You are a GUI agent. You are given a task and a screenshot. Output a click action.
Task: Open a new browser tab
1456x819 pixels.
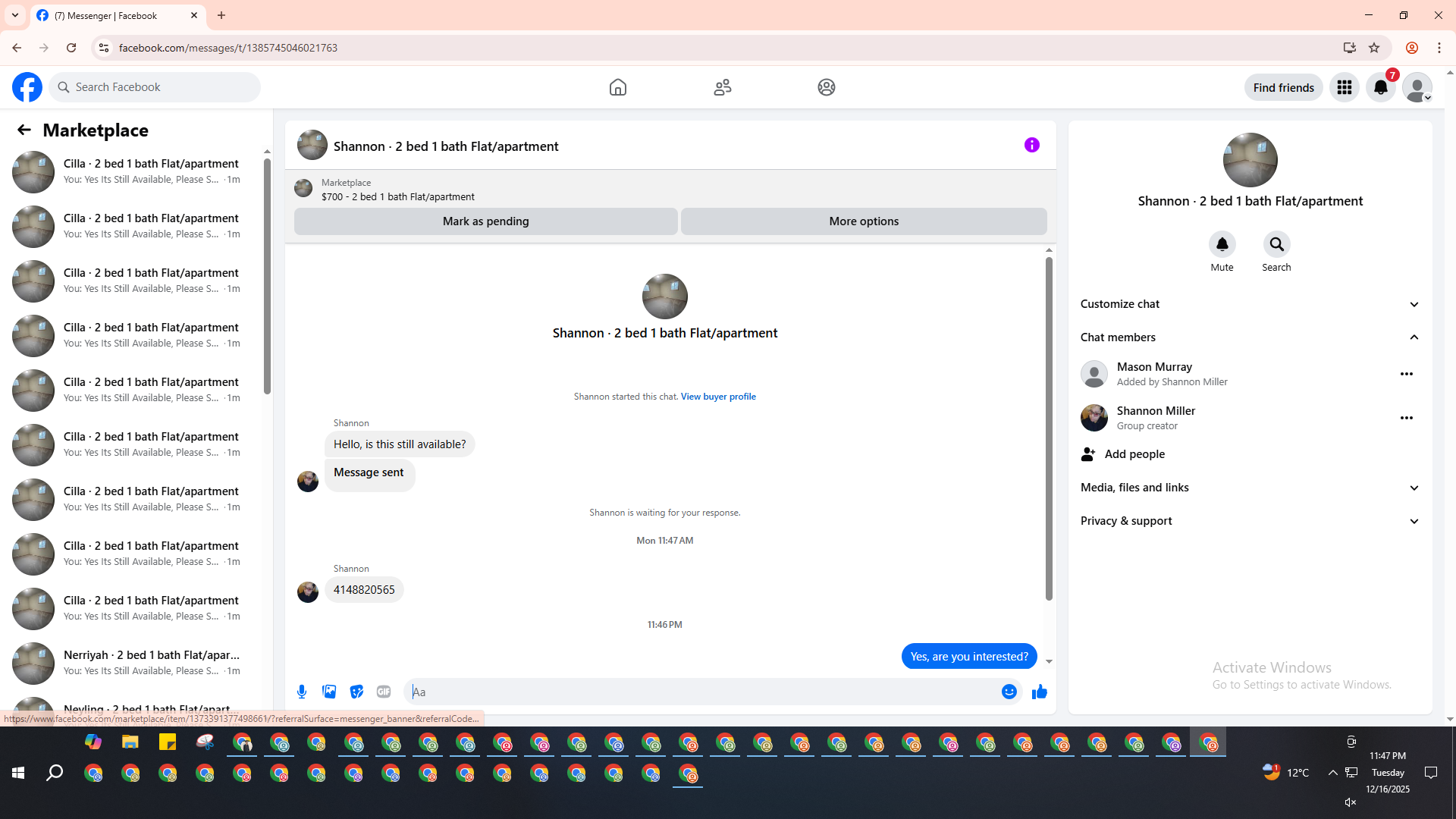[221, 15]
